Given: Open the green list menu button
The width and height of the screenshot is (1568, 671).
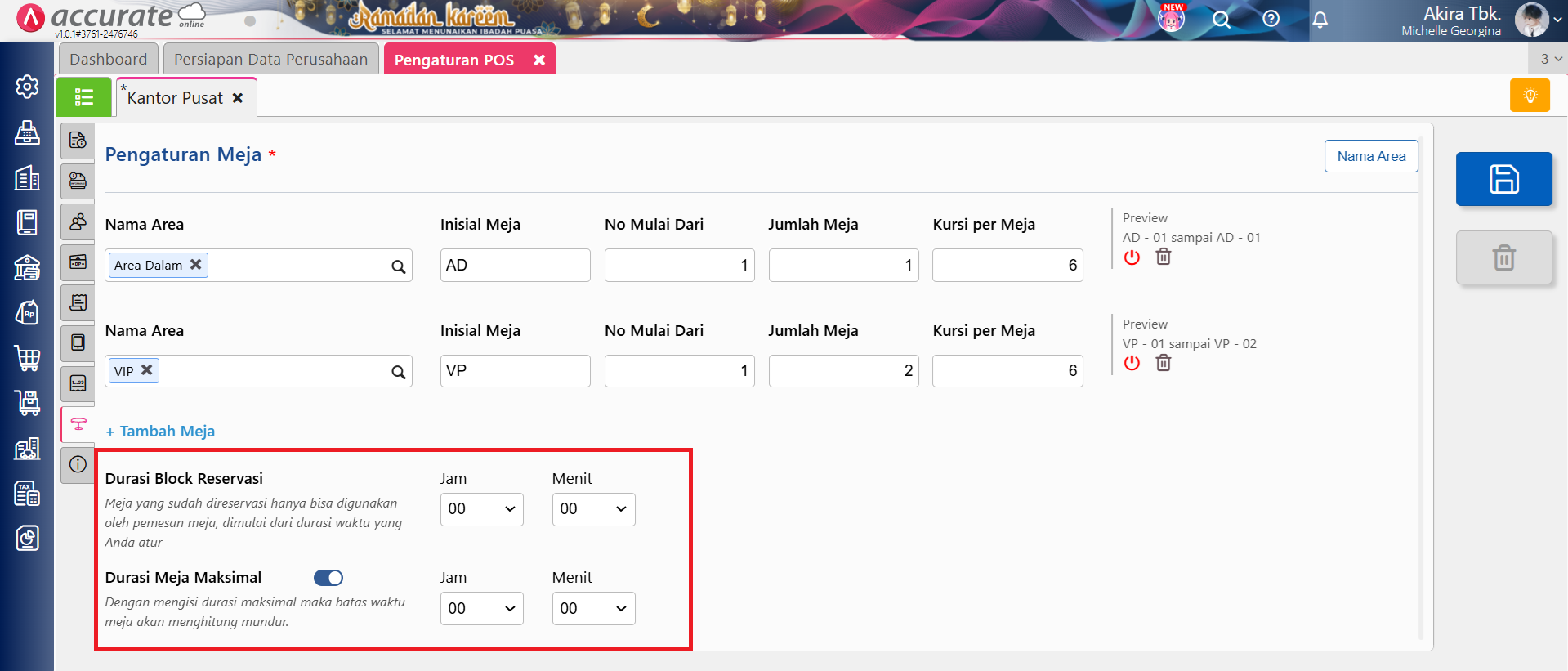Looking at the screenshot, I should click(83, 97).
